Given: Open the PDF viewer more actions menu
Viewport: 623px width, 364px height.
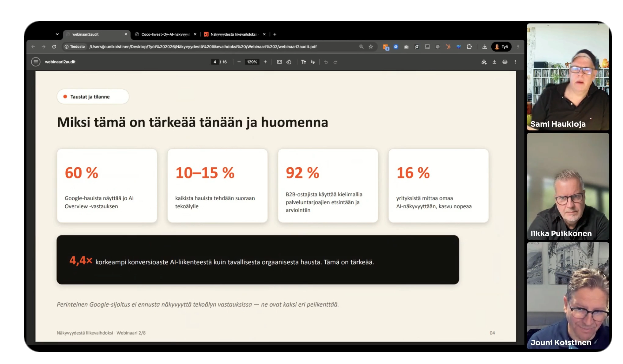Looking at the screenshot, I should 515,62.
